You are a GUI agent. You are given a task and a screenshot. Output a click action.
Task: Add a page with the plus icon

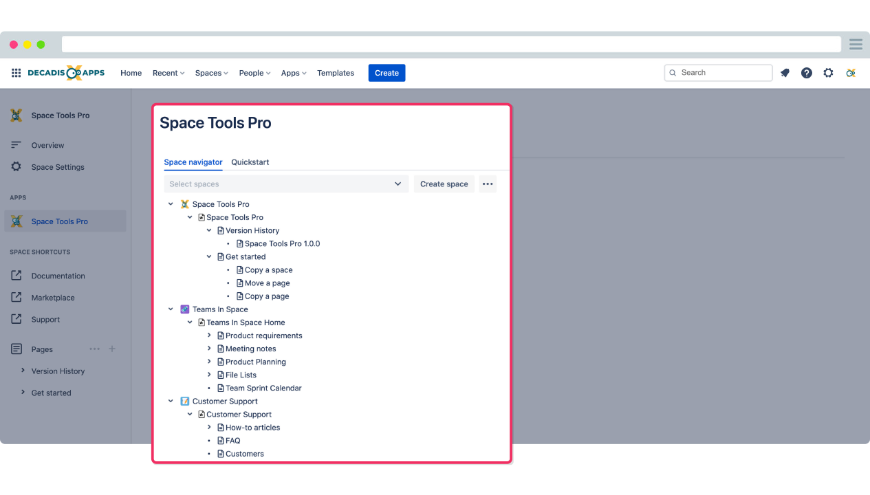(x=112, y=349)
